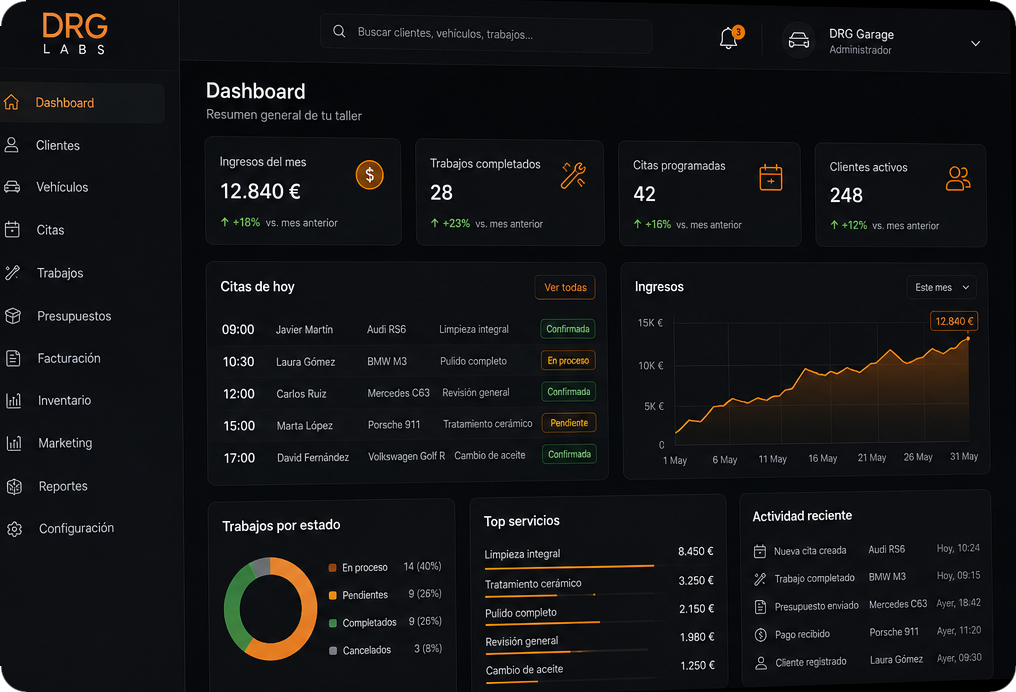Click the calendar icon in Citas programadas card

[x=771, y=178]
